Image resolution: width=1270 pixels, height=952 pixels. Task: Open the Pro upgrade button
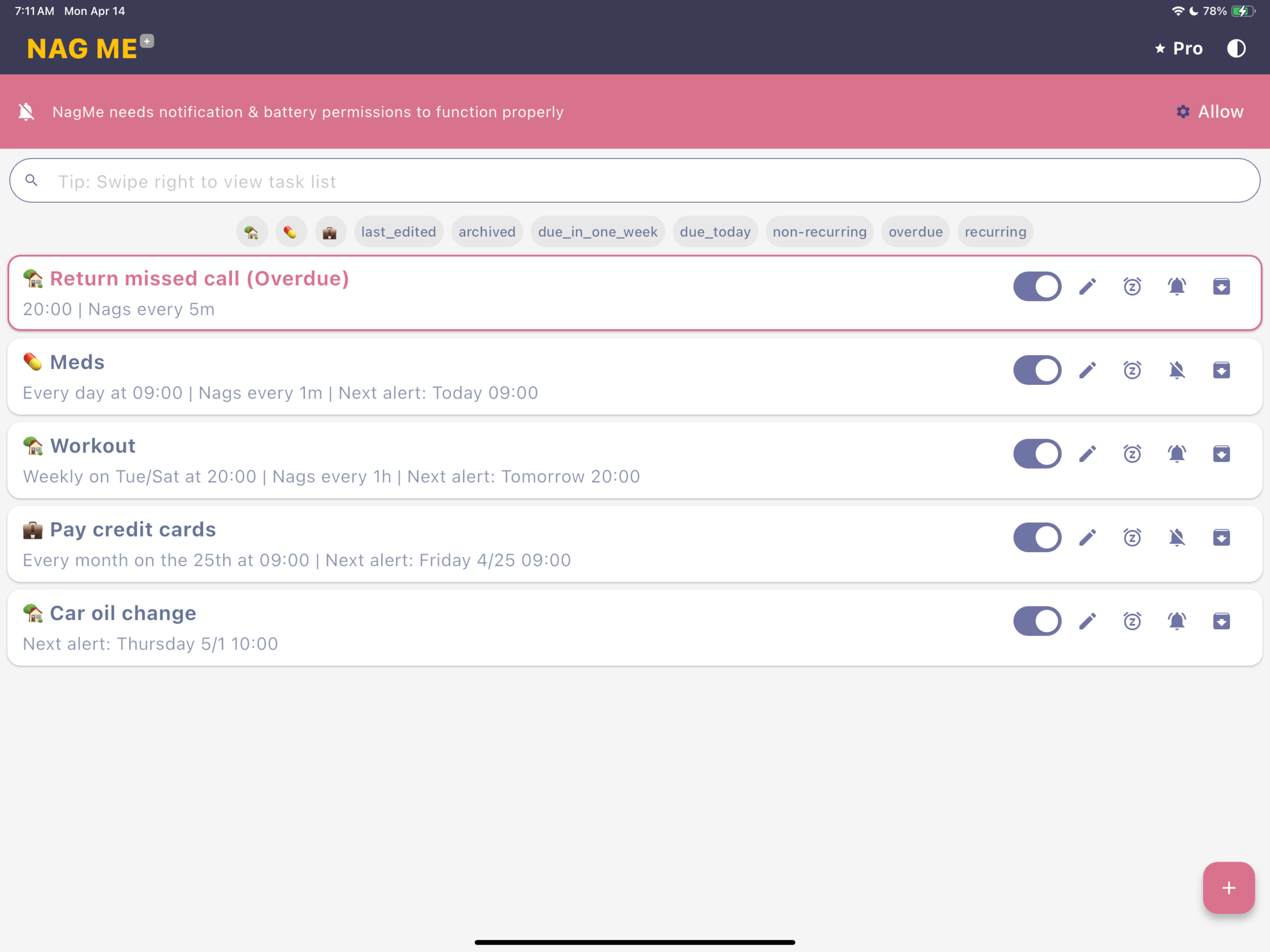(x=1179, y=49)
